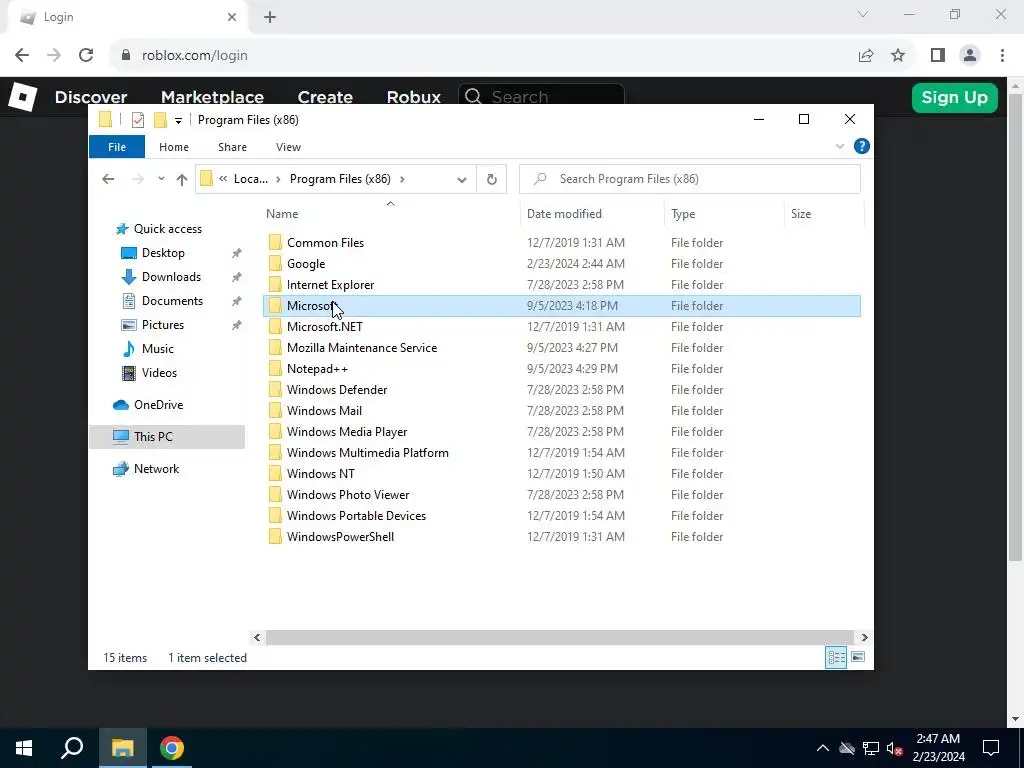The width and height of the screenshot is (1024, 768).
Task: Open the View ribbon tab
Action: (x=288, y=147)
